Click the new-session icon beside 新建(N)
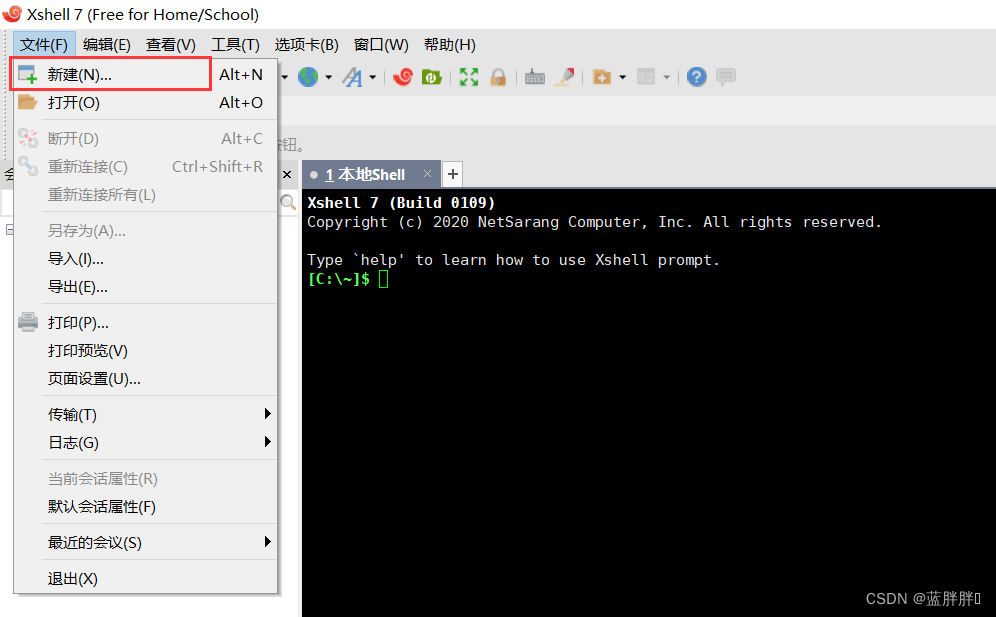The width and height of the screenshot is (996, 617). pyautogui.click(x=27, y=74)
